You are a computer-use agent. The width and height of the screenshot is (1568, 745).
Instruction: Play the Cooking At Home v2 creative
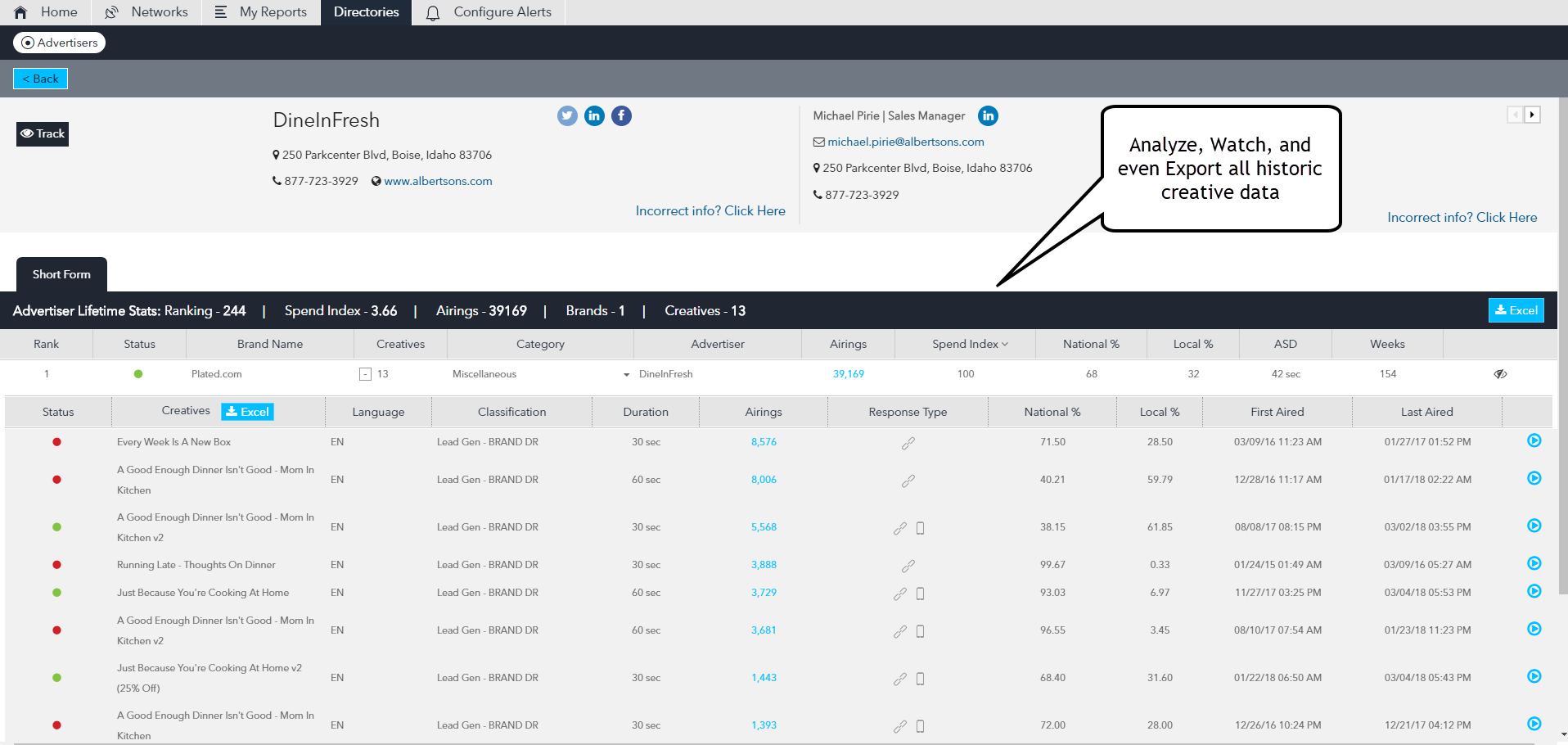(x=1534, y=676)
